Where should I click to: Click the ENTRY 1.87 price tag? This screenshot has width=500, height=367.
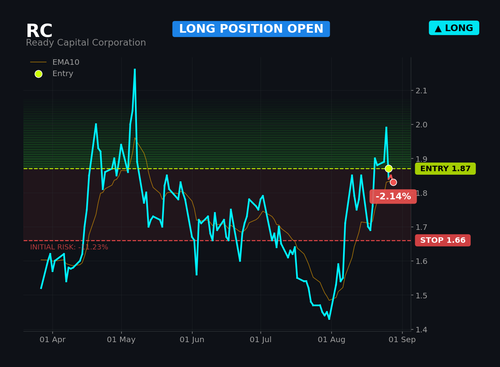(445, 169)
